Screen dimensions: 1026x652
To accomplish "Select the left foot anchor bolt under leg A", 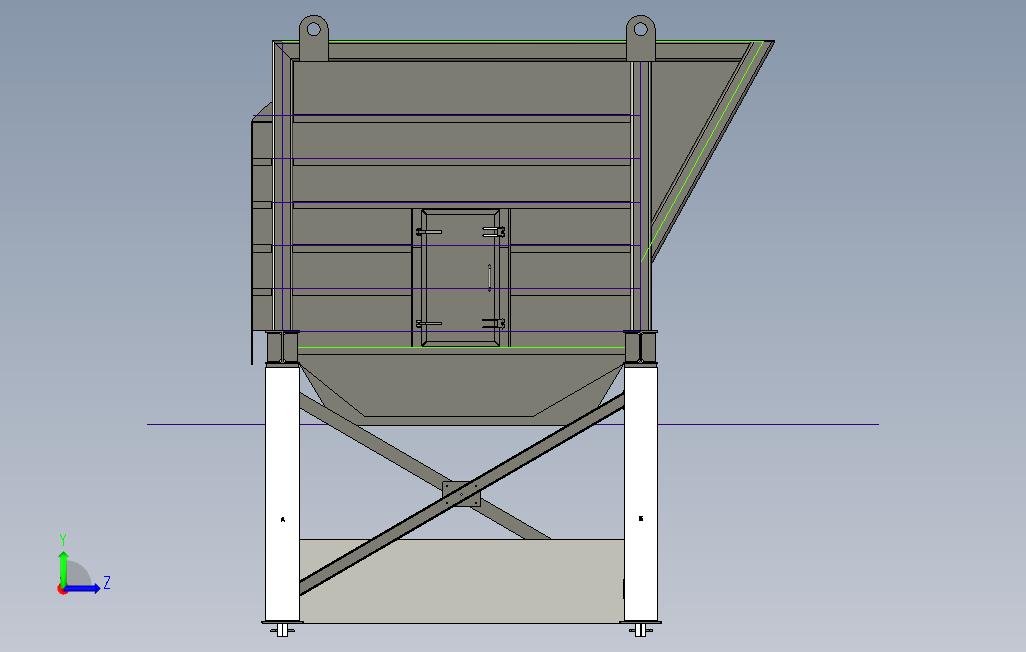I will click(x=282, y=630).
